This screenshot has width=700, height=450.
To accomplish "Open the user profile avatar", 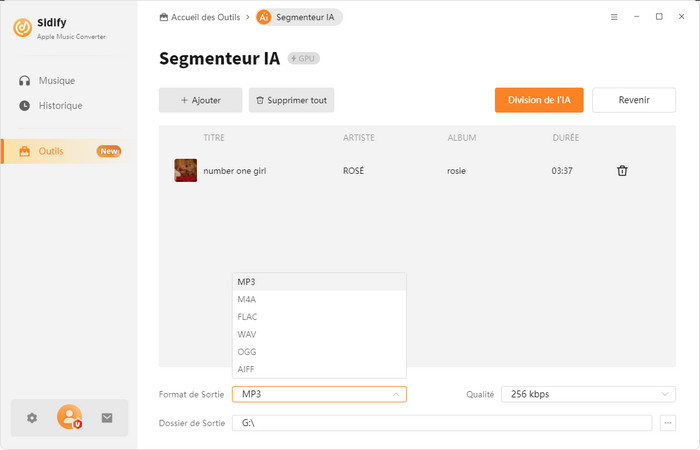I will point(69,417).
